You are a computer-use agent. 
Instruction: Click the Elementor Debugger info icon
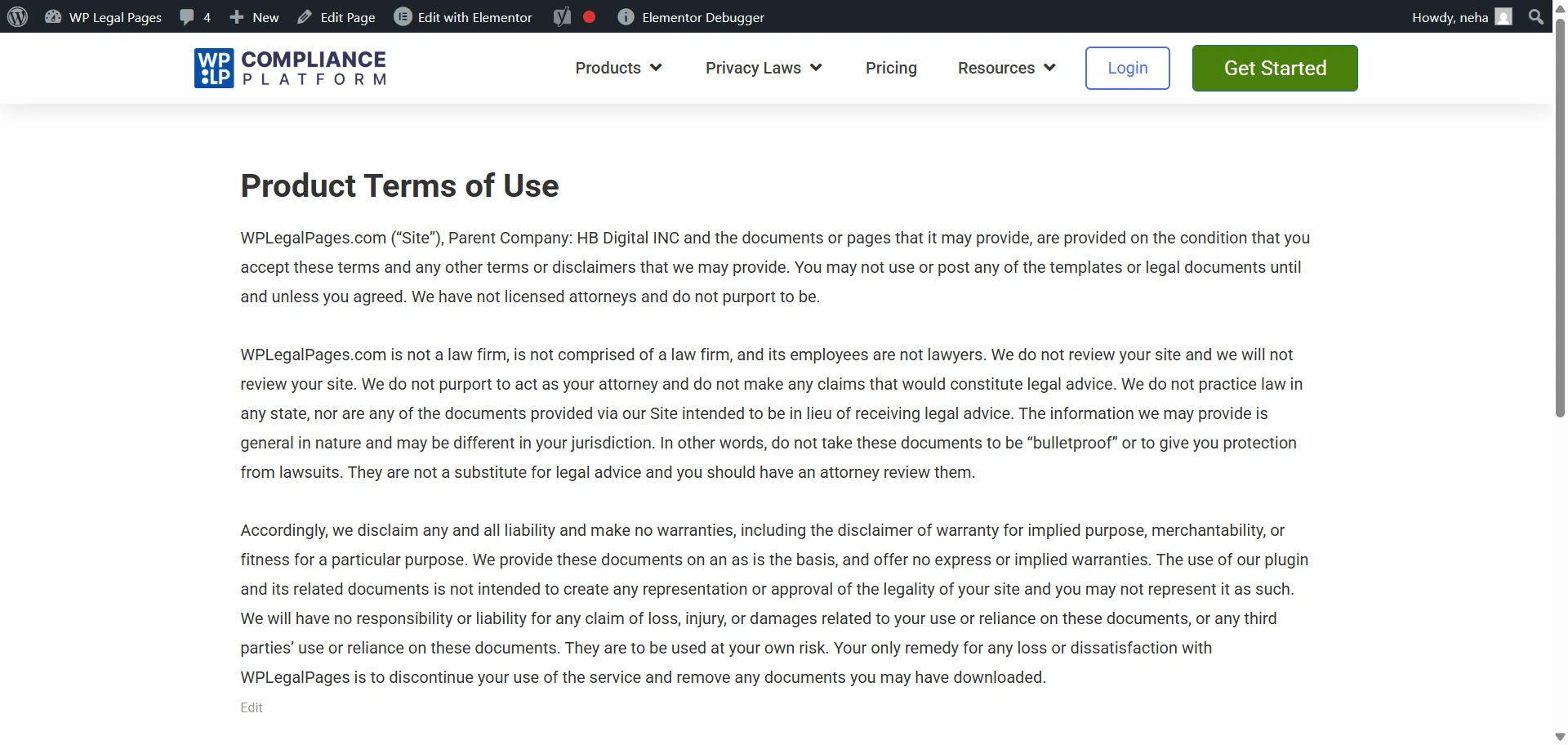pos(626,17)
